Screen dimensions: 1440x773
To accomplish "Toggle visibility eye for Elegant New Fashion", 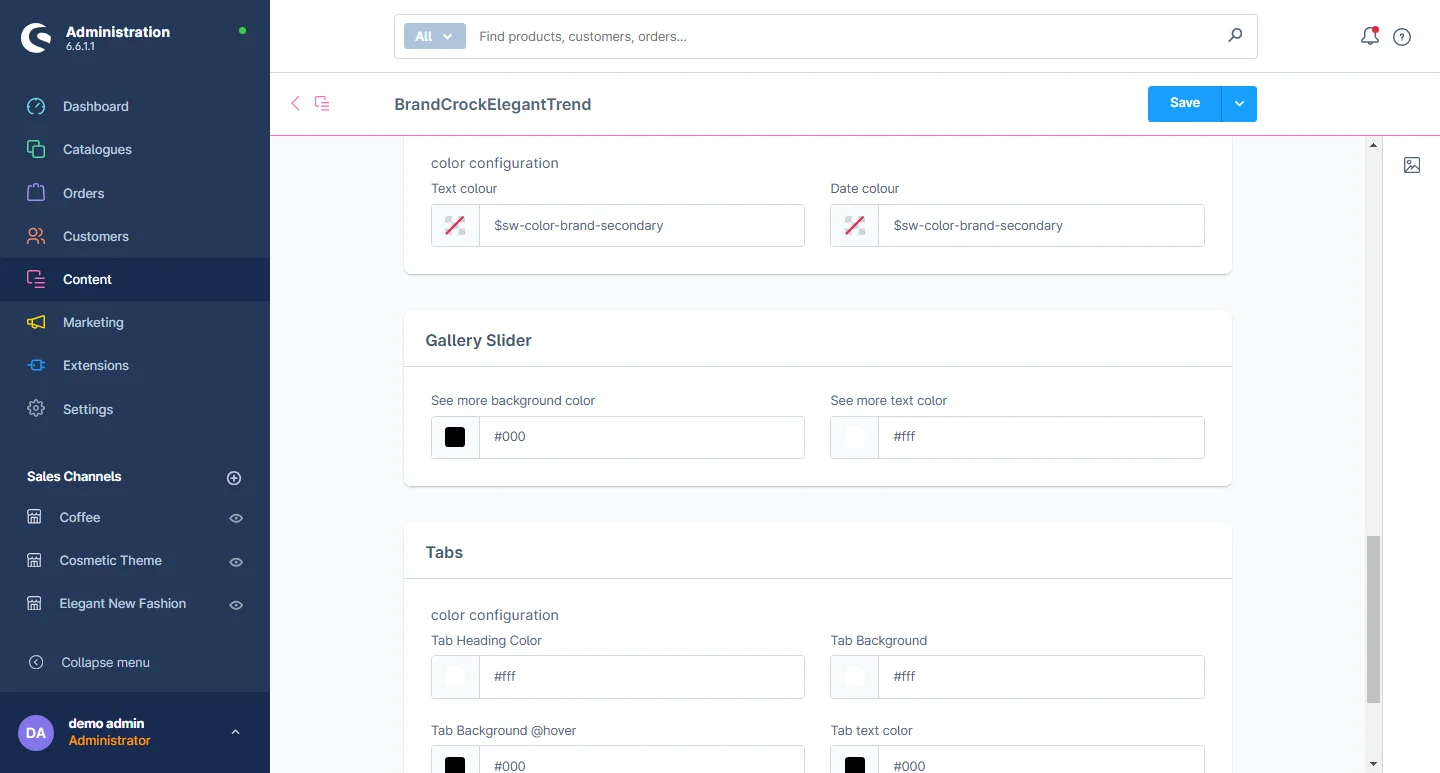I will (236, 605).
